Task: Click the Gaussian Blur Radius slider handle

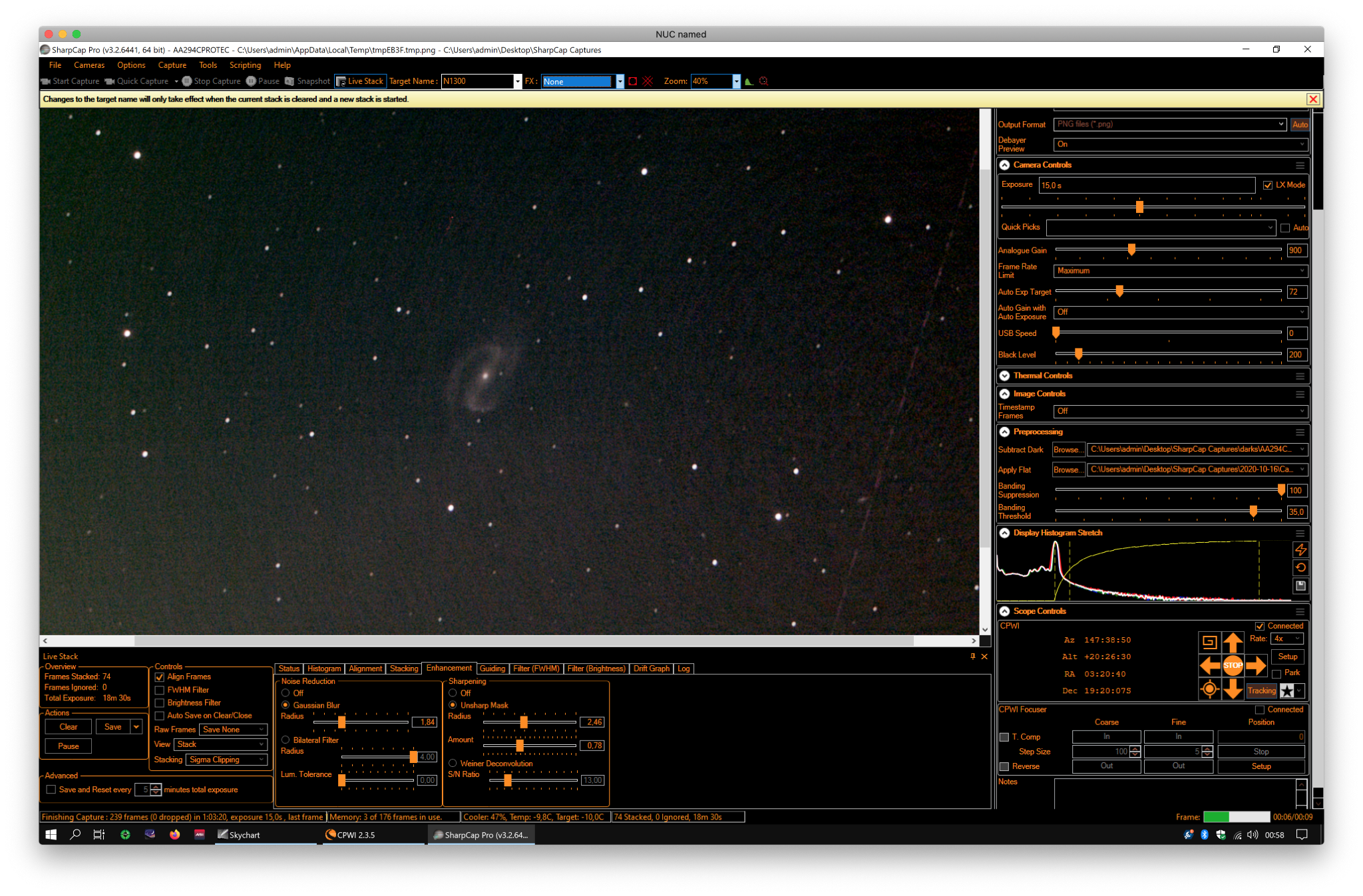Action: (x=341, y=722)
